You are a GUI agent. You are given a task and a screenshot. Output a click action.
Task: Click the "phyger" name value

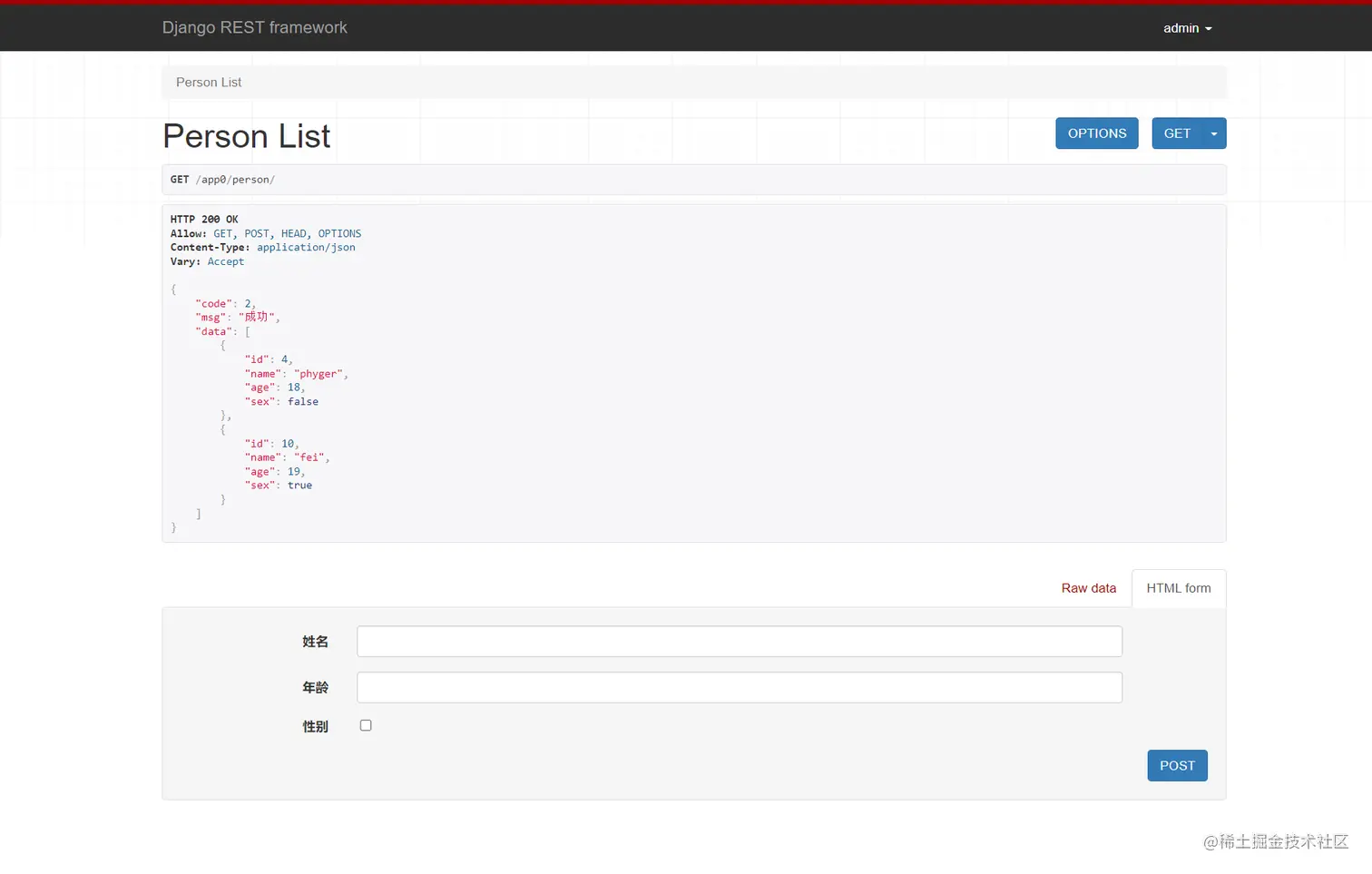pyautogui.click(x=318, y=374)
